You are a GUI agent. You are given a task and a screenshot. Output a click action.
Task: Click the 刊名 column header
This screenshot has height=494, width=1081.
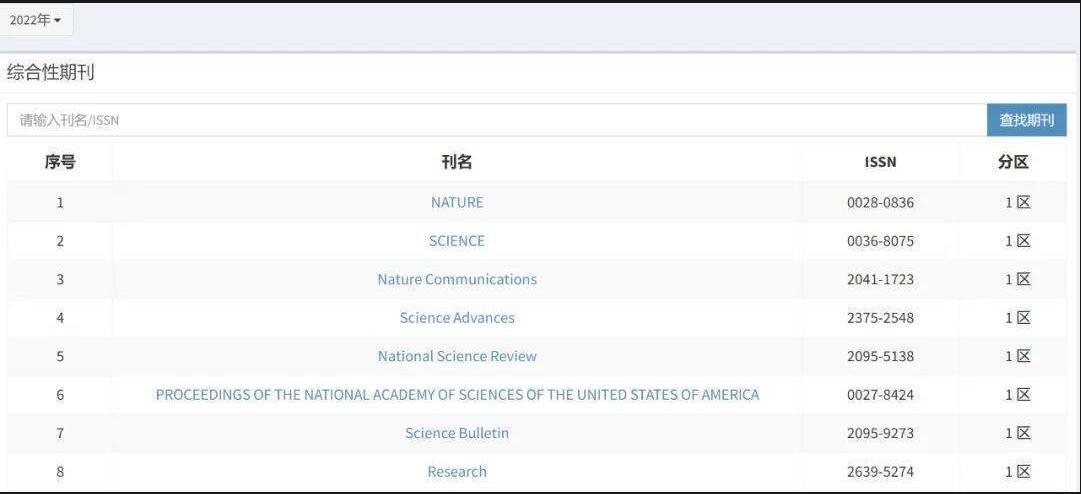(x=457, y=162)
